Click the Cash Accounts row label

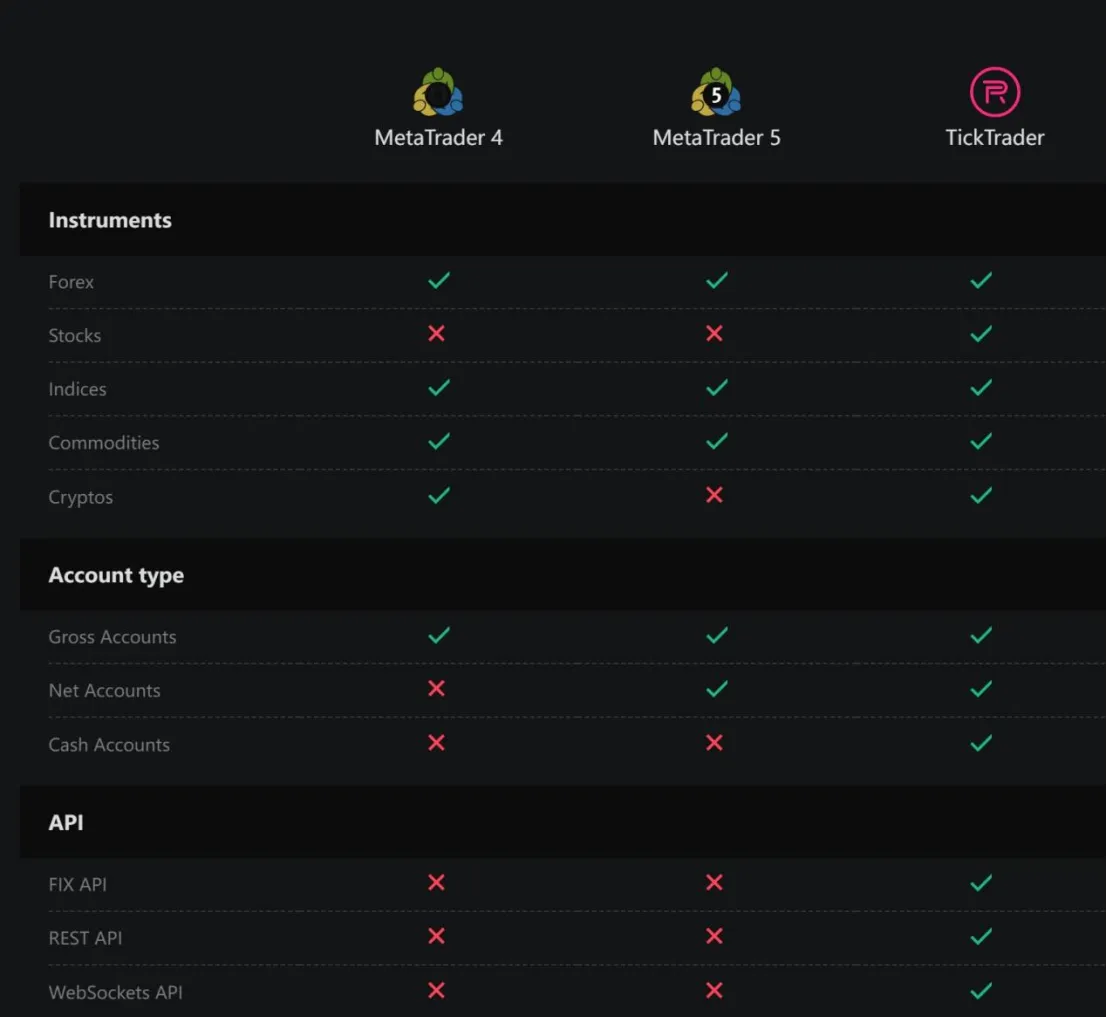click(x=109, y=745)
